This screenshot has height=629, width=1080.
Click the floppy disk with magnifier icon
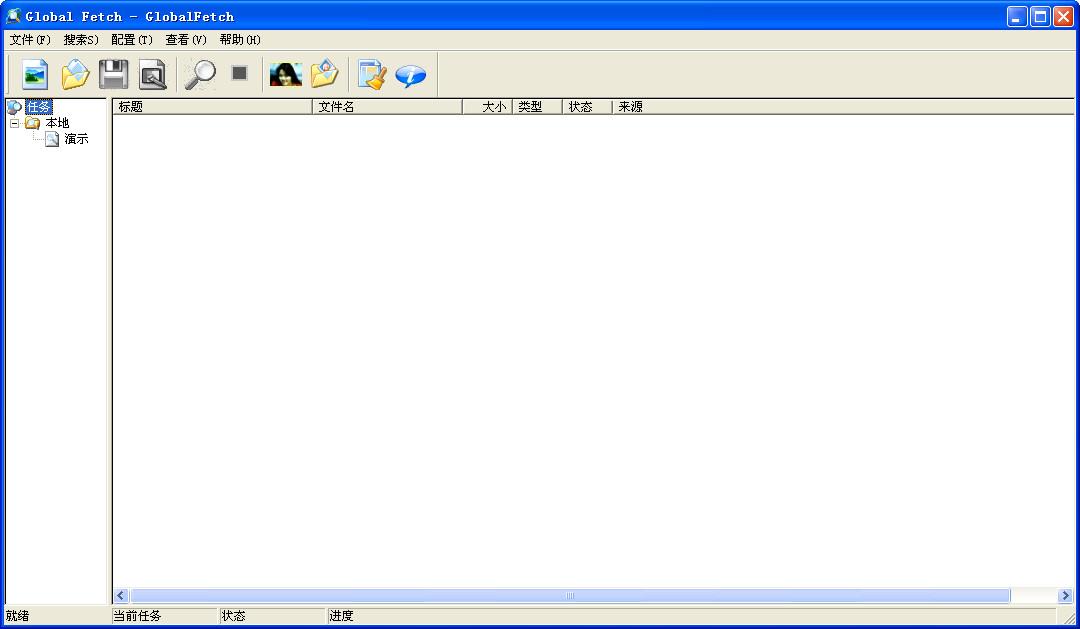coord(153,74)
